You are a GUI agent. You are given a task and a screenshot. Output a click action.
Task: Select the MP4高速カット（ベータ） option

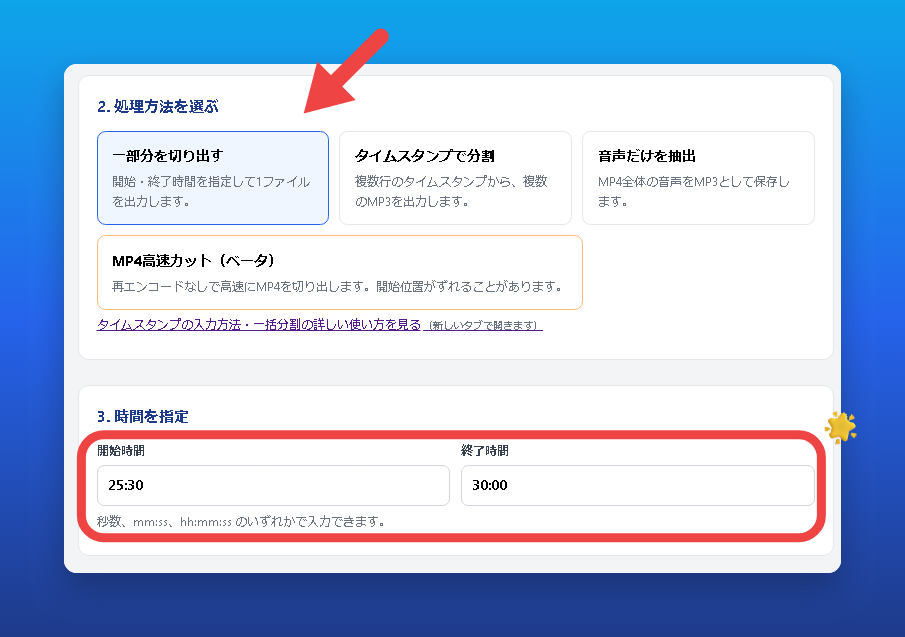[x=340, y=272]
